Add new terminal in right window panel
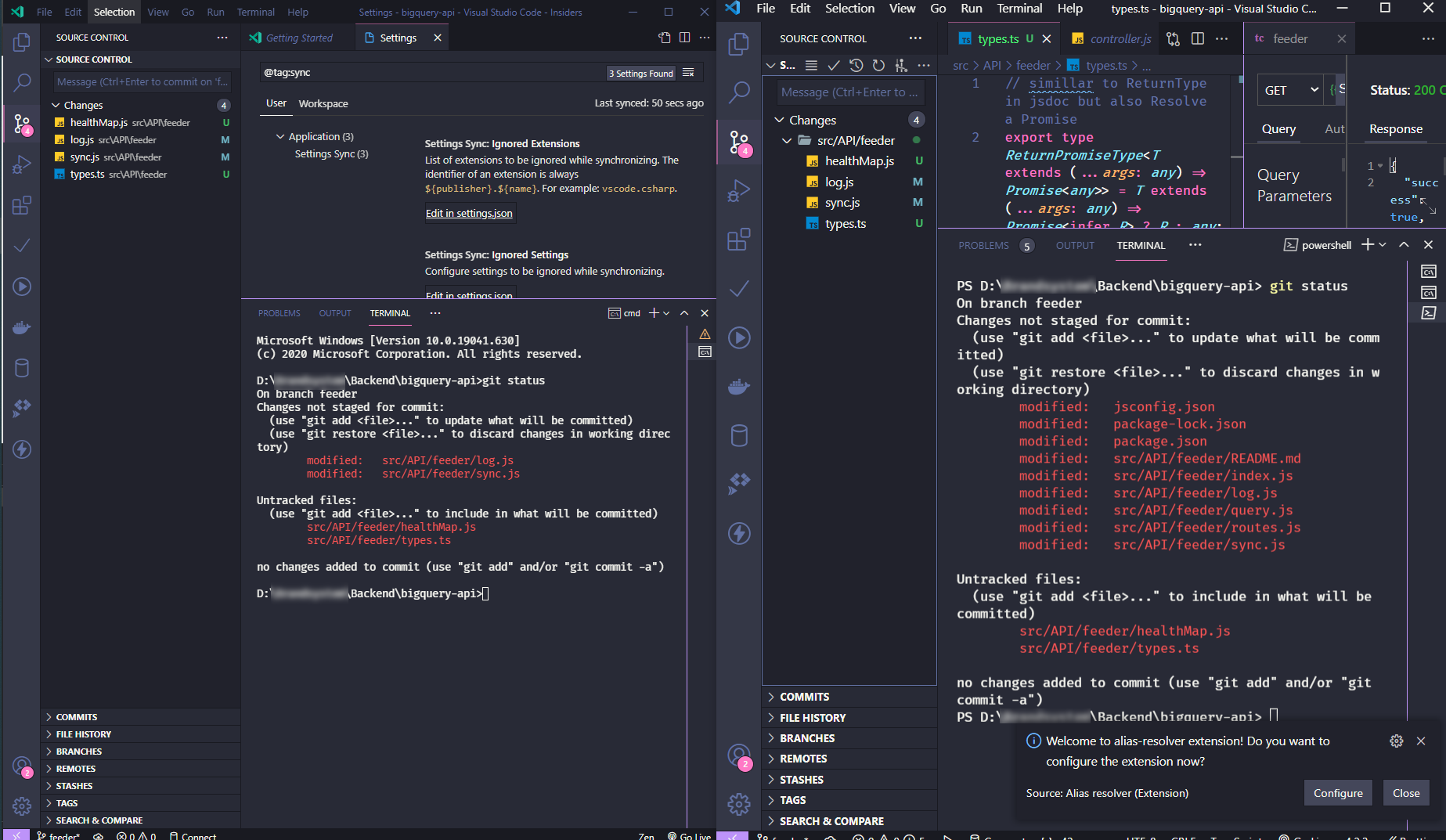 (x=1367, y=245)
